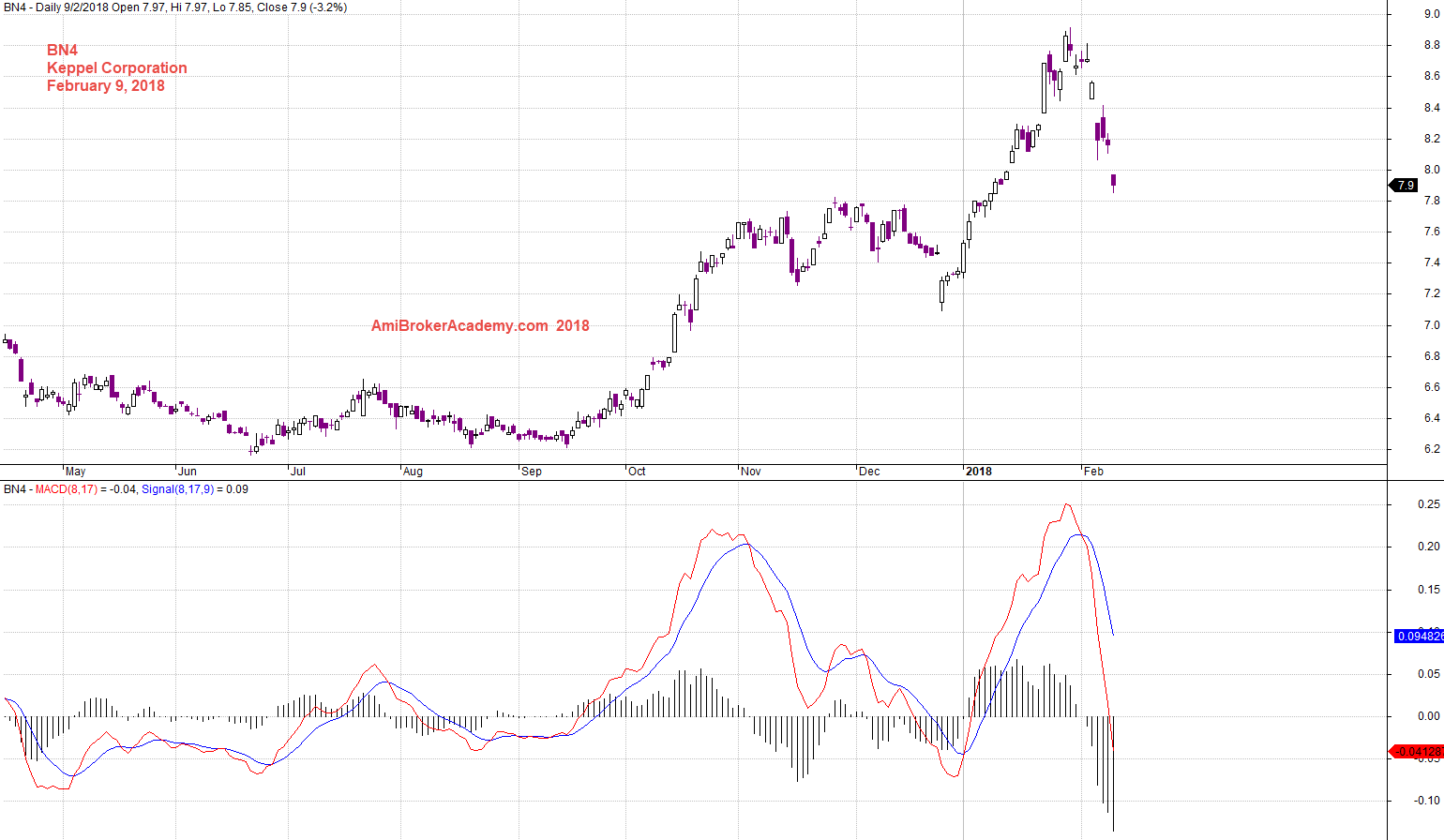Viewport: 1444px width, 840px height.
Task: Click the red 'BN4' ticker label
Action: [62, 51]
